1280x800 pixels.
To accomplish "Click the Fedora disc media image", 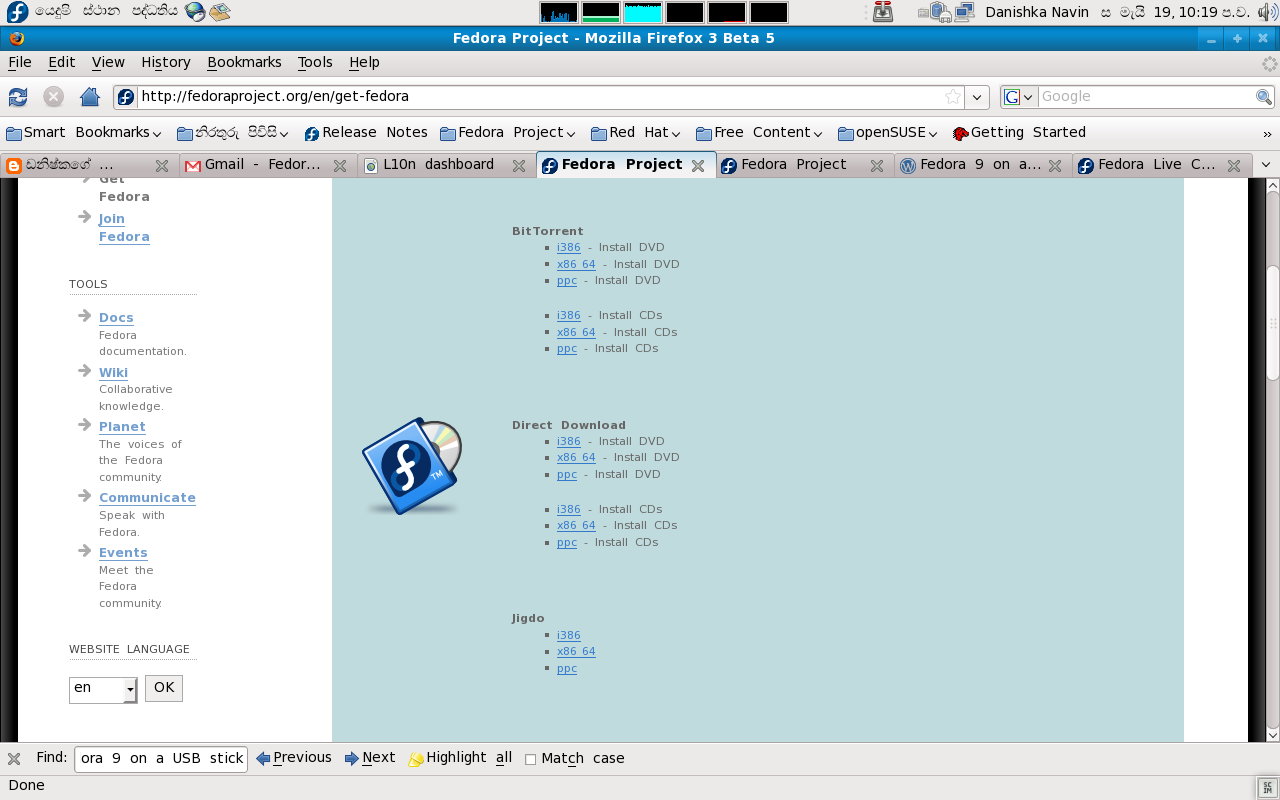I will click(412, 467).
